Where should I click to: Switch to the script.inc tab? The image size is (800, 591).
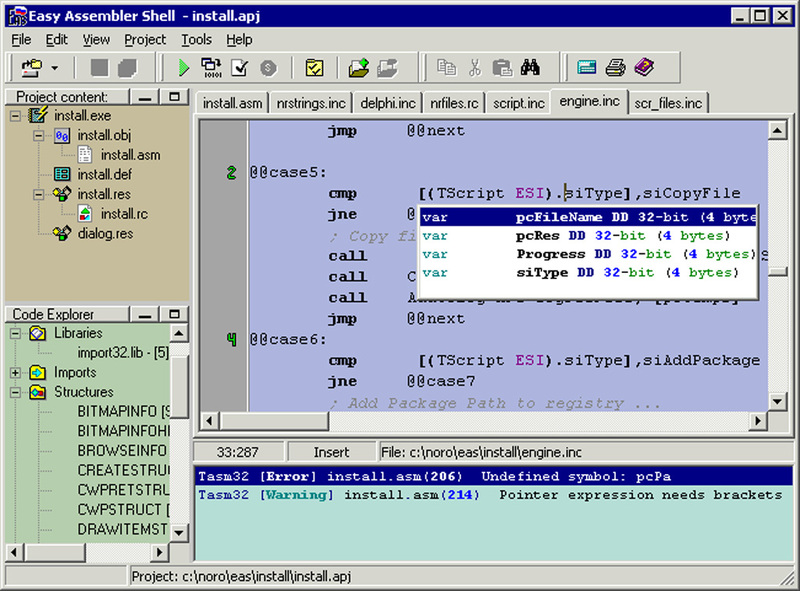point(519,103)
